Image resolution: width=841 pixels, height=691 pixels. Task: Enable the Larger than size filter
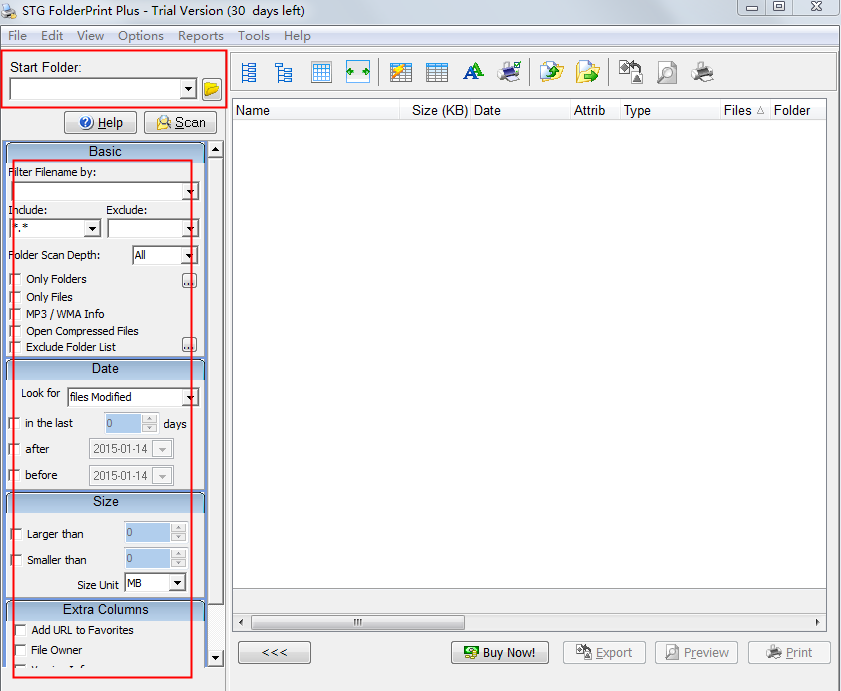(x=17, y=534)
